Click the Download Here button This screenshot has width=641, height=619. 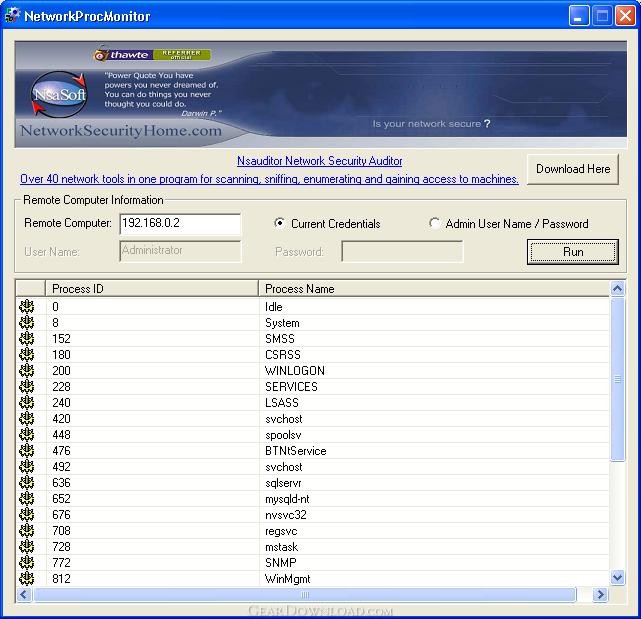pos(573,169)
